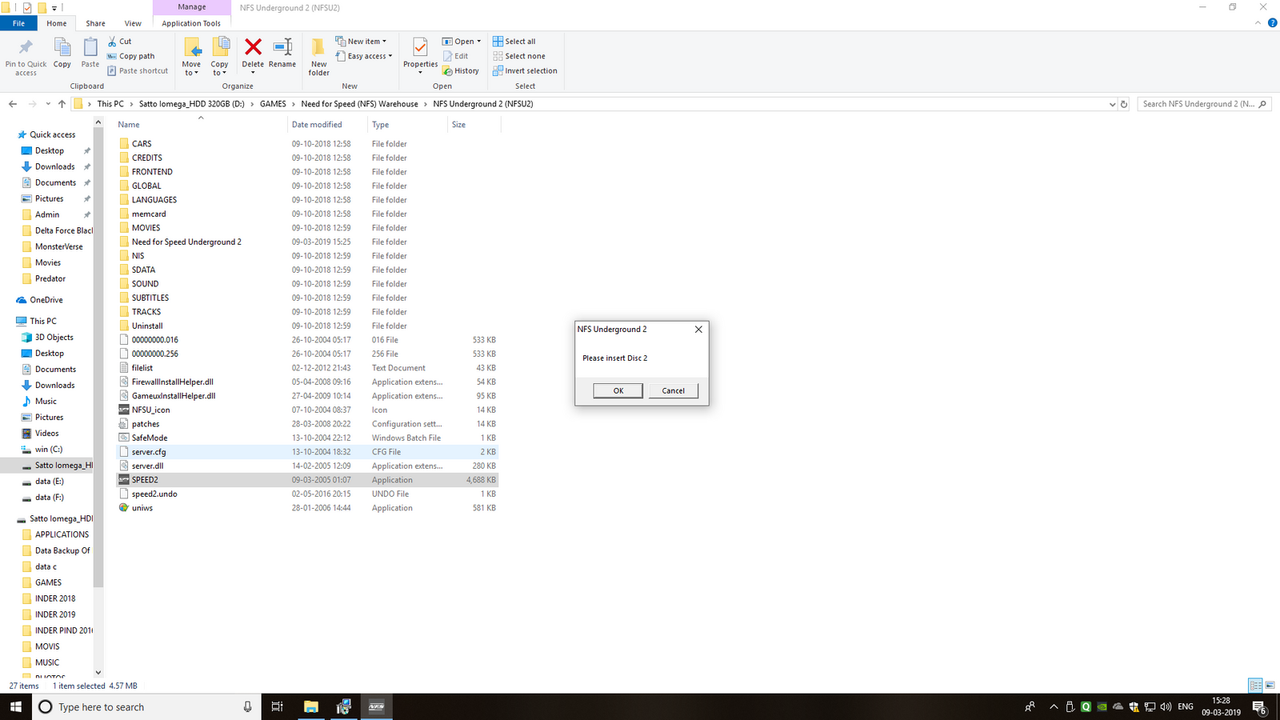Viewport: 1280px width, 720px height.
Task: Switch to the Share ribbon tab
Action: [95, 23]
